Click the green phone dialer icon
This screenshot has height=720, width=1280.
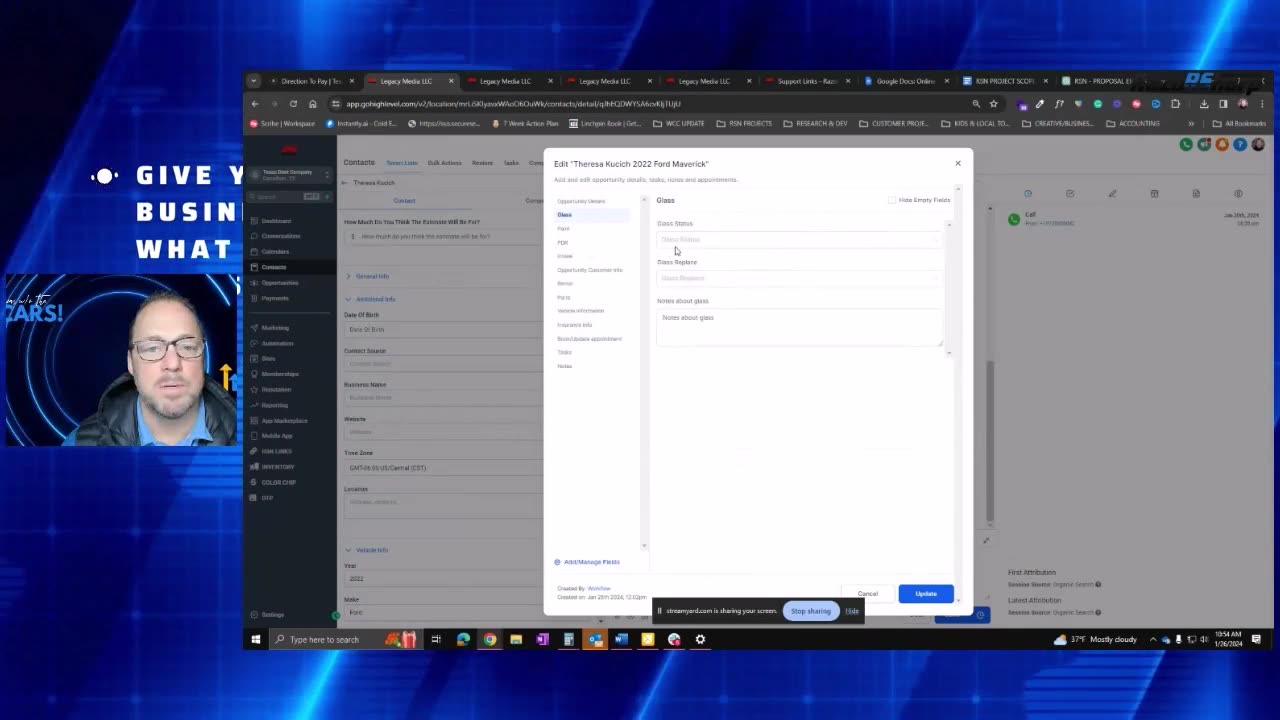pyautogui.click(x=1186, y=144)
